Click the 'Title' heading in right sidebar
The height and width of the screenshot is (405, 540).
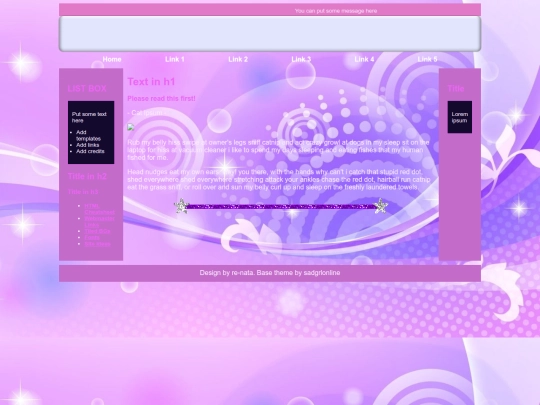coord(456,89)
